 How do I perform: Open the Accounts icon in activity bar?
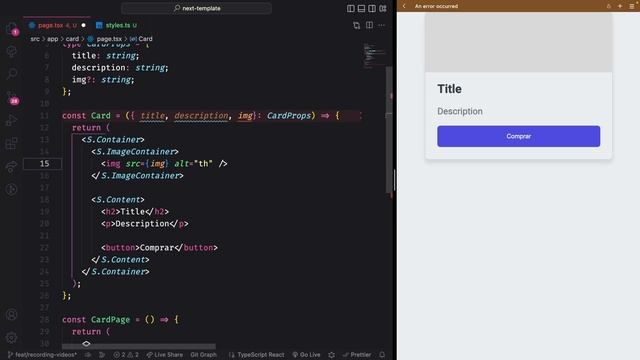click(11, 314)
